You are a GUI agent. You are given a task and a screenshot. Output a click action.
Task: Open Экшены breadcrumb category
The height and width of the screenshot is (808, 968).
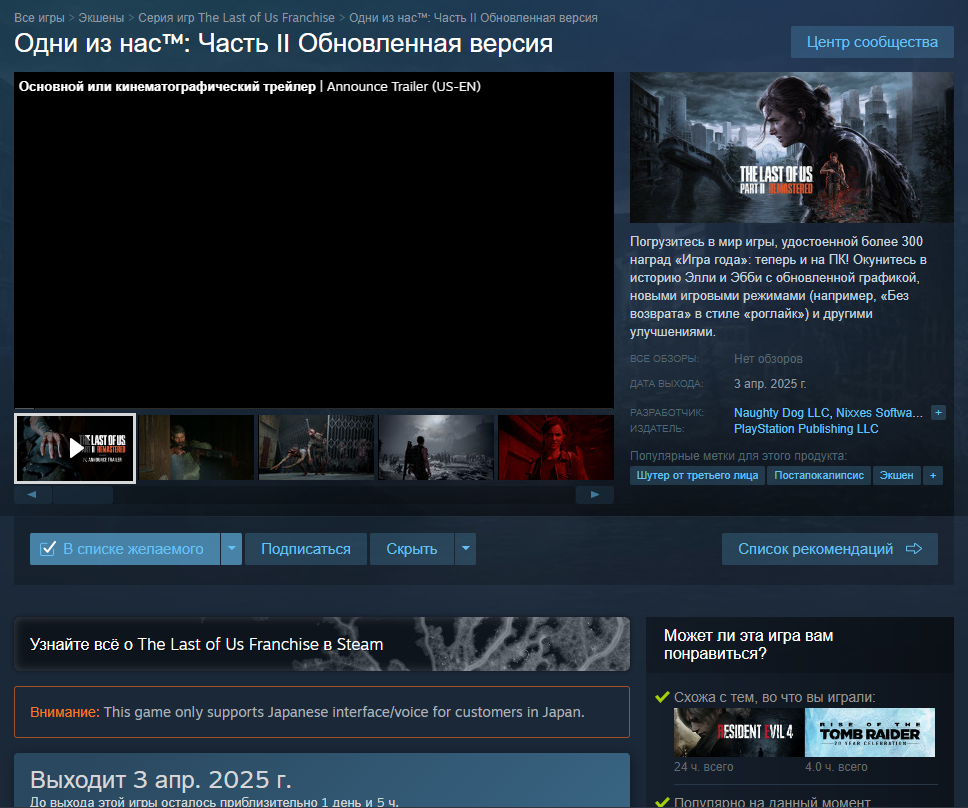click(x=101, y=18)
